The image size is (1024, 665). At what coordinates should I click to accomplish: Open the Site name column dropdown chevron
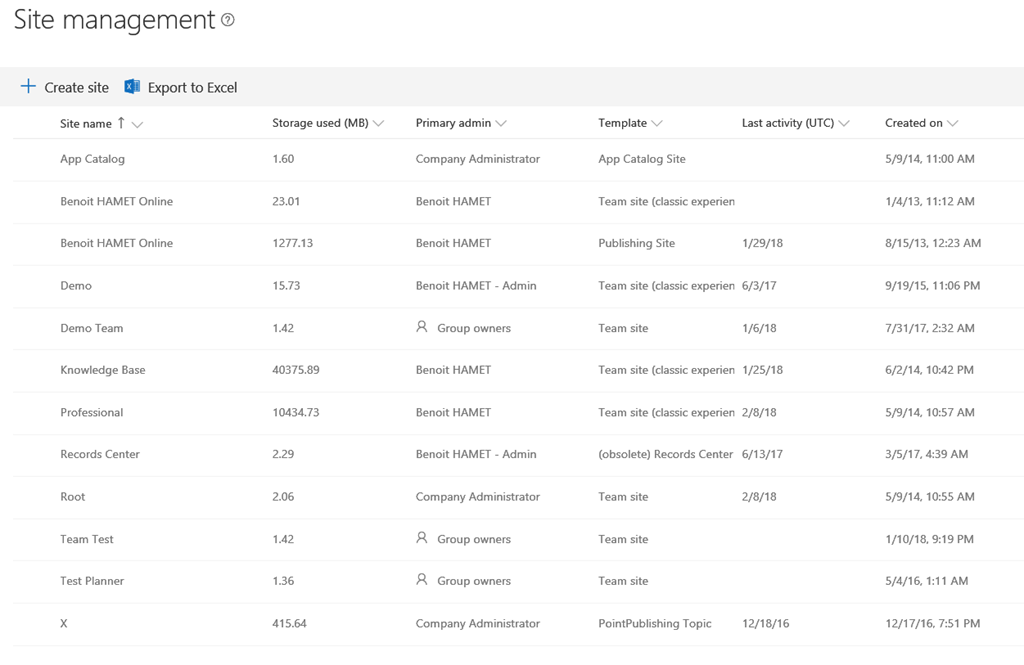[x=137, y=124]
